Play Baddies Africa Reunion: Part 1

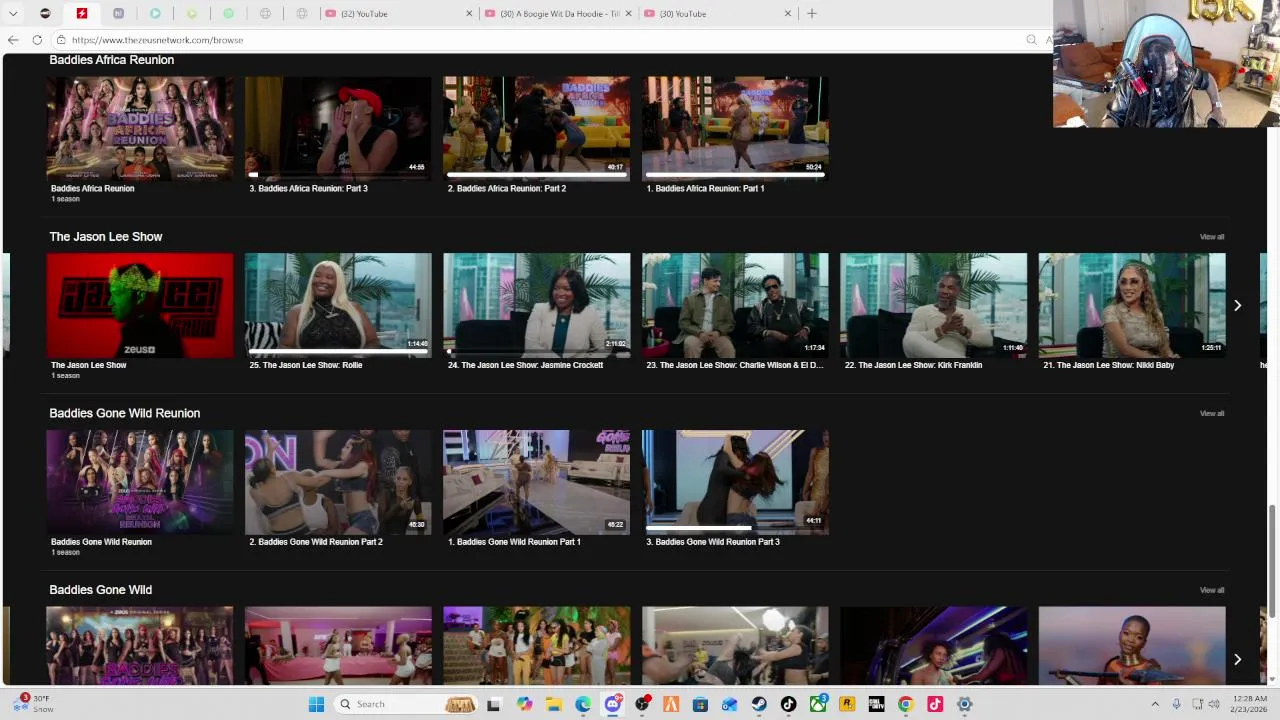(x=735, y=129)
